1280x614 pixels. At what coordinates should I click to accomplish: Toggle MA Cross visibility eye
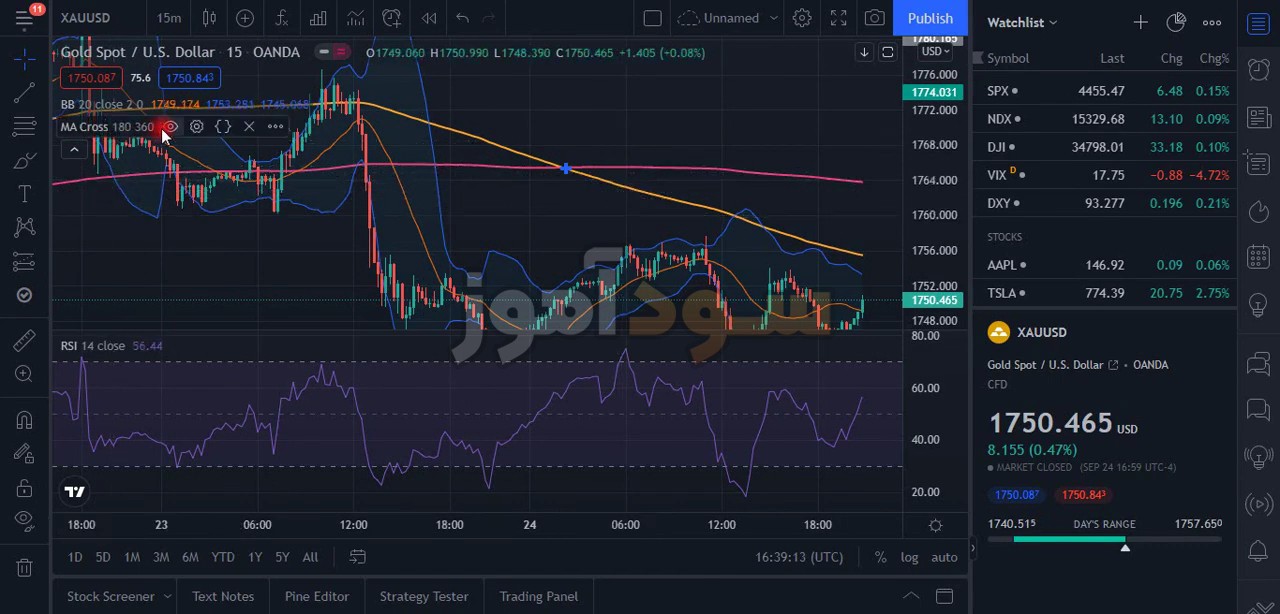coord(171,126)
